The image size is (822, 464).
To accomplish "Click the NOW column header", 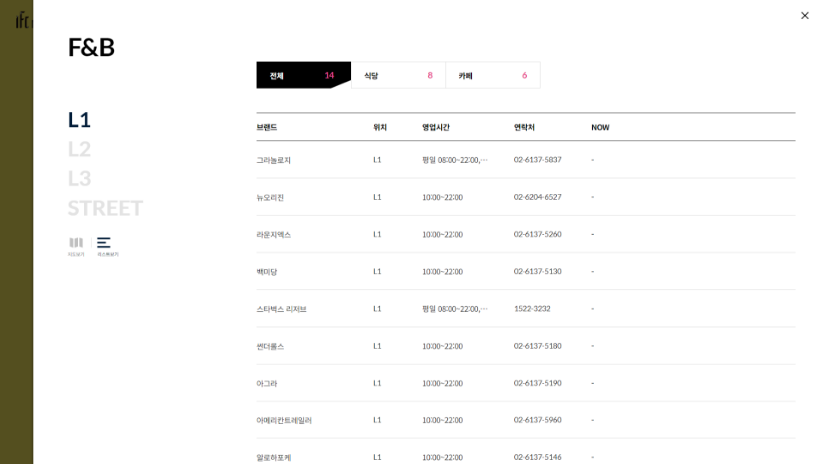I will tap(600, 127).
